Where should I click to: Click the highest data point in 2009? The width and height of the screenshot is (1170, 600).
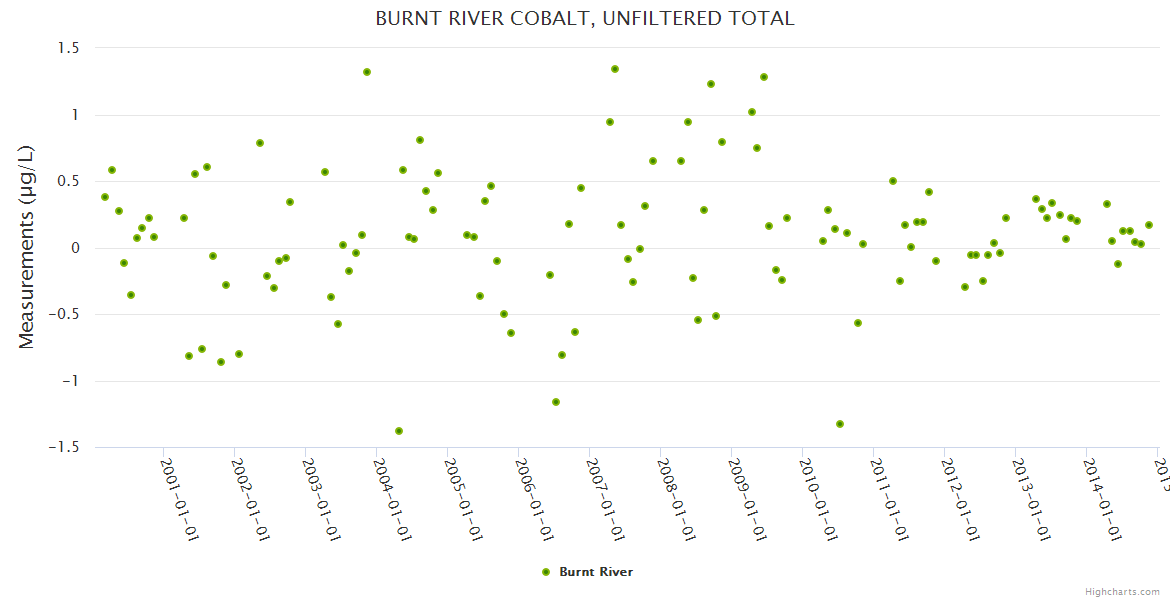tap(764, 77)
